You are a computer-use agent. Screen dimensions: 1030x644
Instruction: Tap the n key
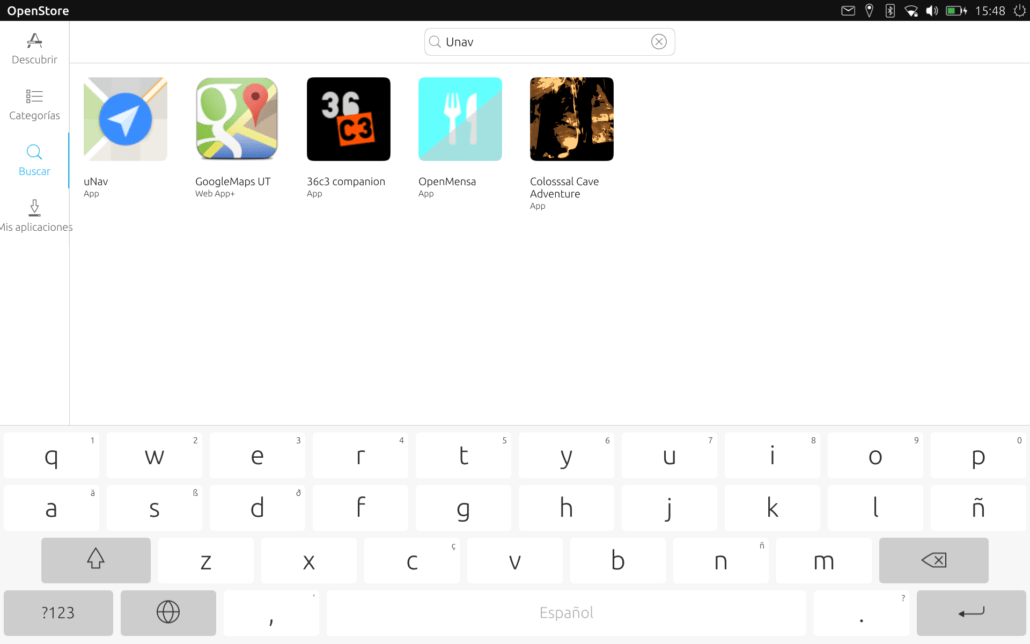[721, 560]
